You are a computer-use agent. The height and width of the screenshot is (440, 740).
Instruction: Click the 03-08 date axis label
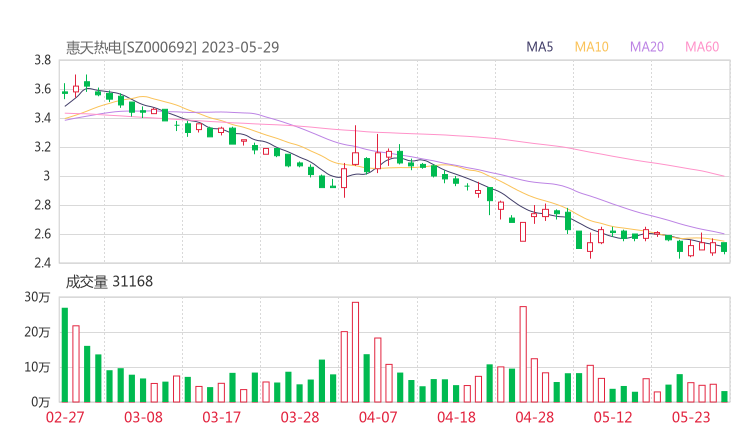point(143,417)
